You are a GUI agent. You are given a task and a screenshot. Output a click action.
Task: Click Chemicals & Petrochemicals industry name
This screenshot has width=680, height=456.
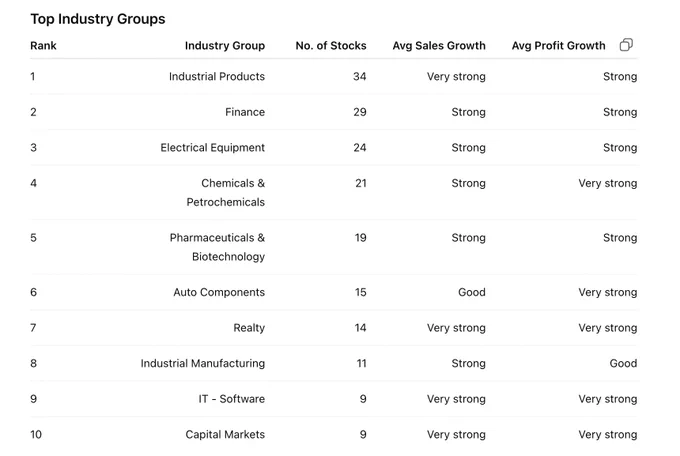pos(226,193)
